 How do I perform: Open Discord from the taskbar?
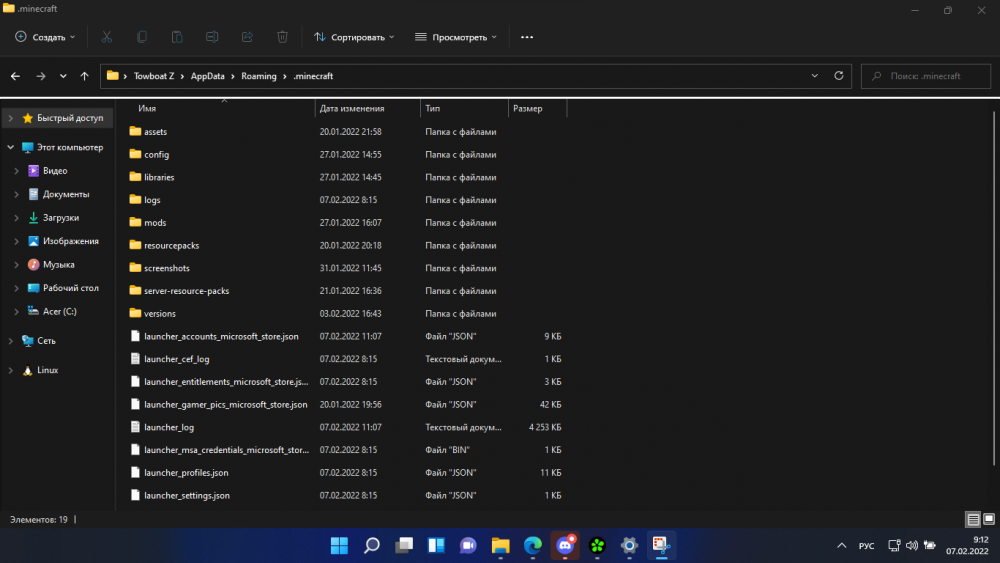click(565, 545)
